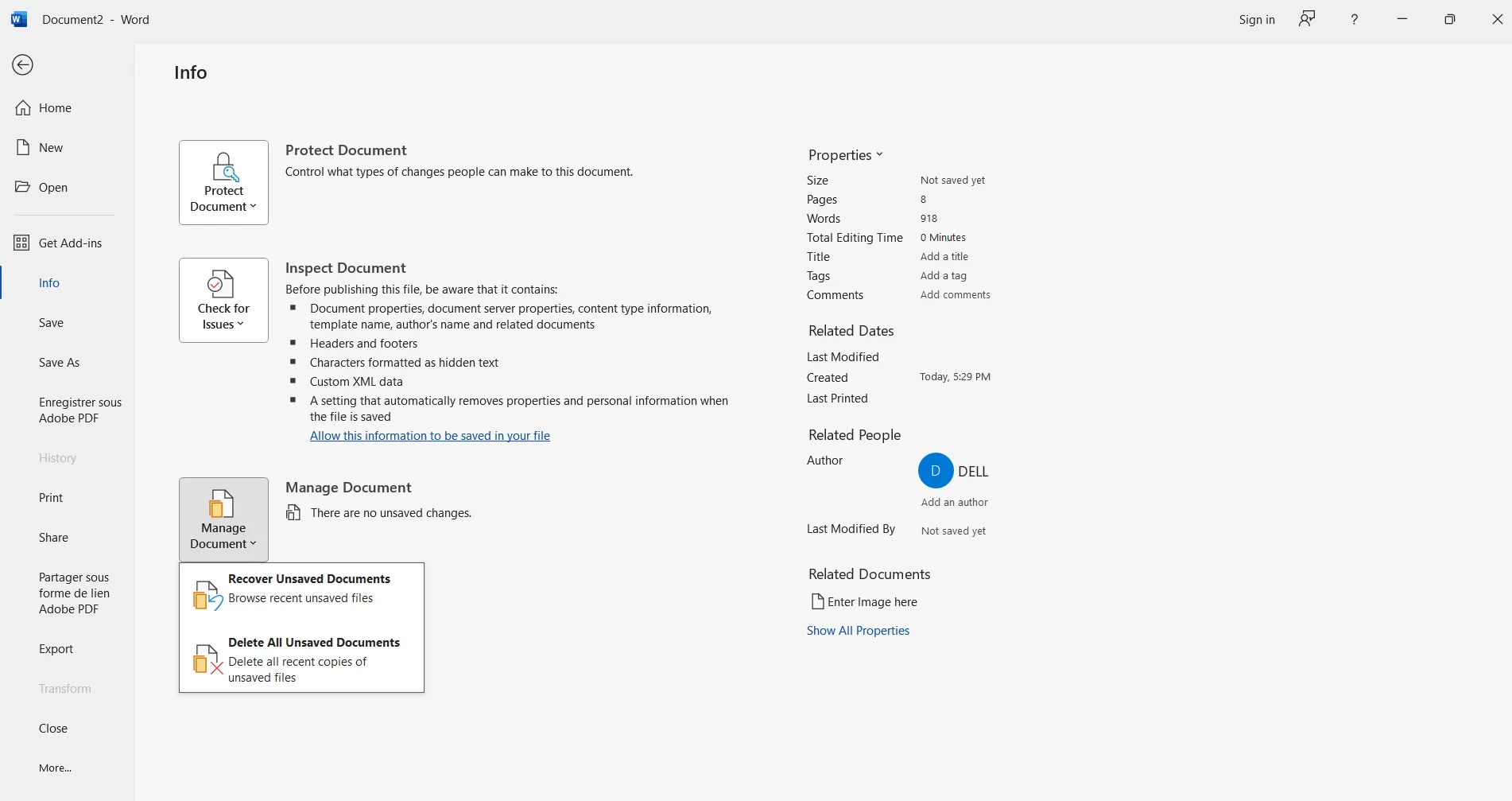Click Allow this information to be saved link
This screenshot has width=1512, height=801.
point(429,435)
